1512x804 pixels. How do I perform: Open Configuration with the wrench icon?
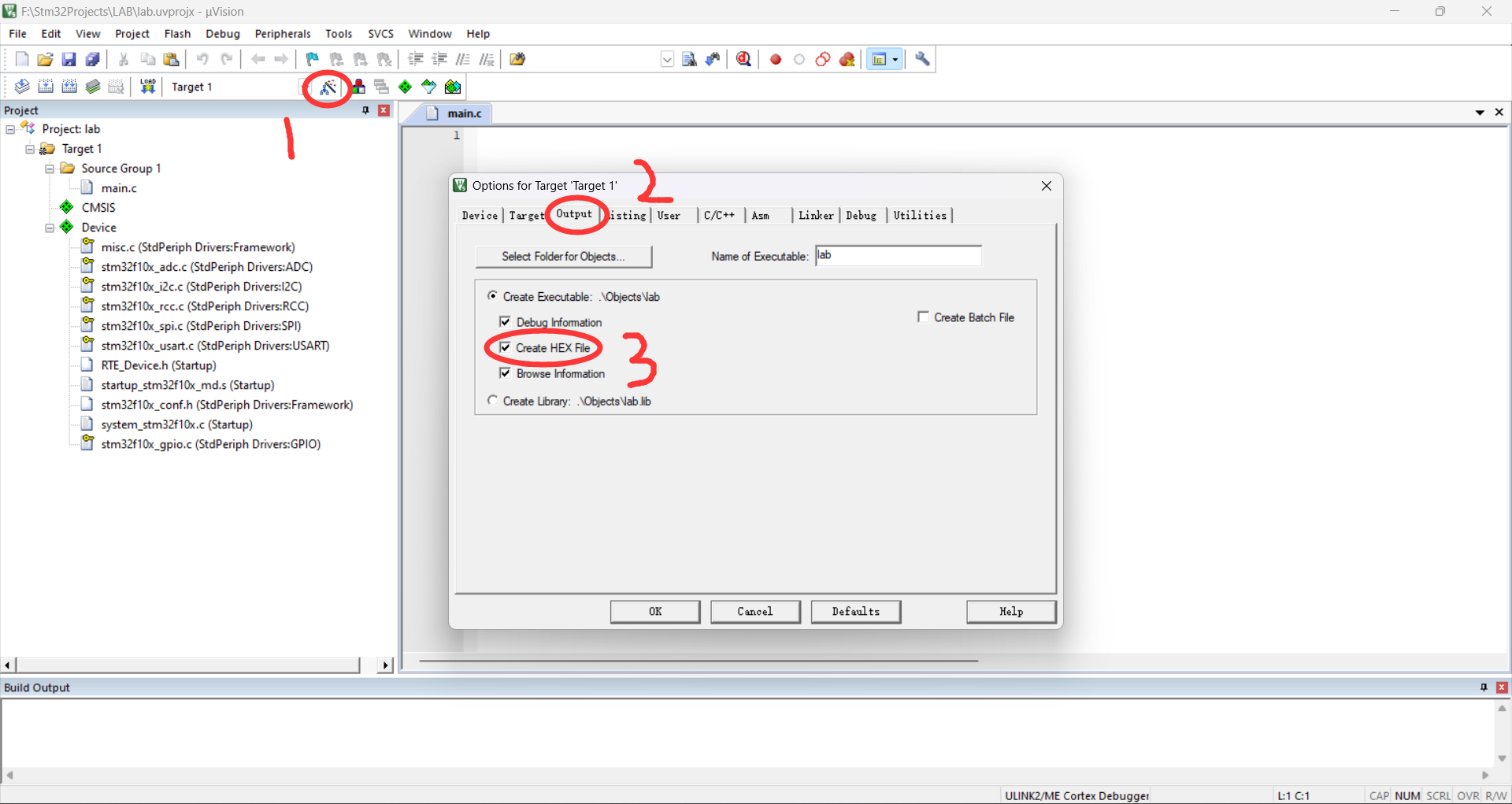pos(922,59)
